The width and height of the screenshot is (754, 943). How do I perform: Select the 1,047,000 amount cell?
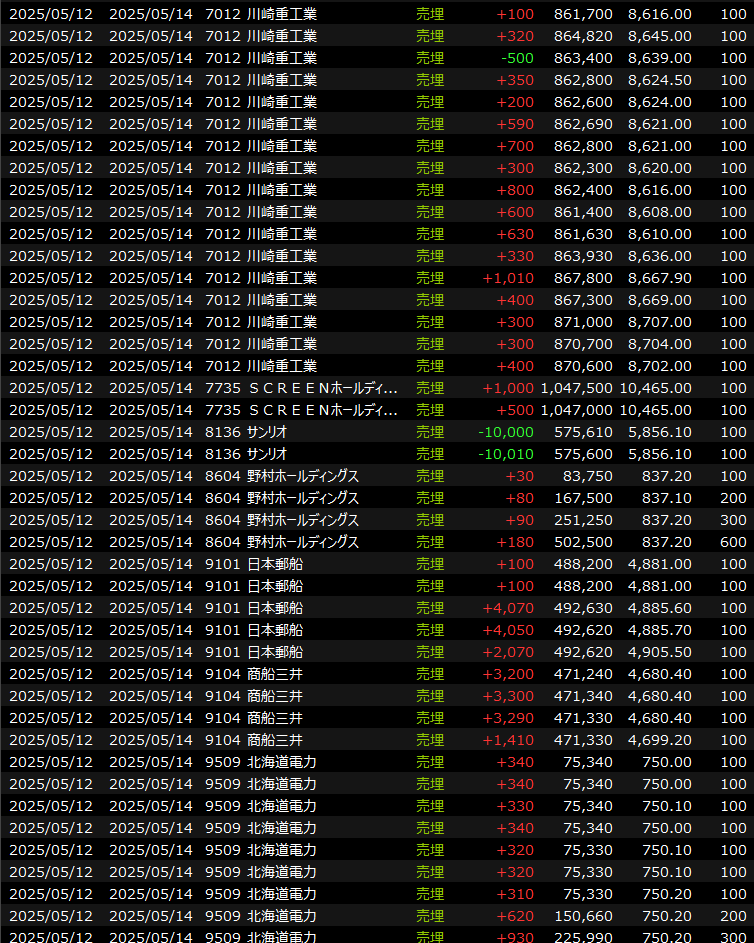[x=577, y=410]
